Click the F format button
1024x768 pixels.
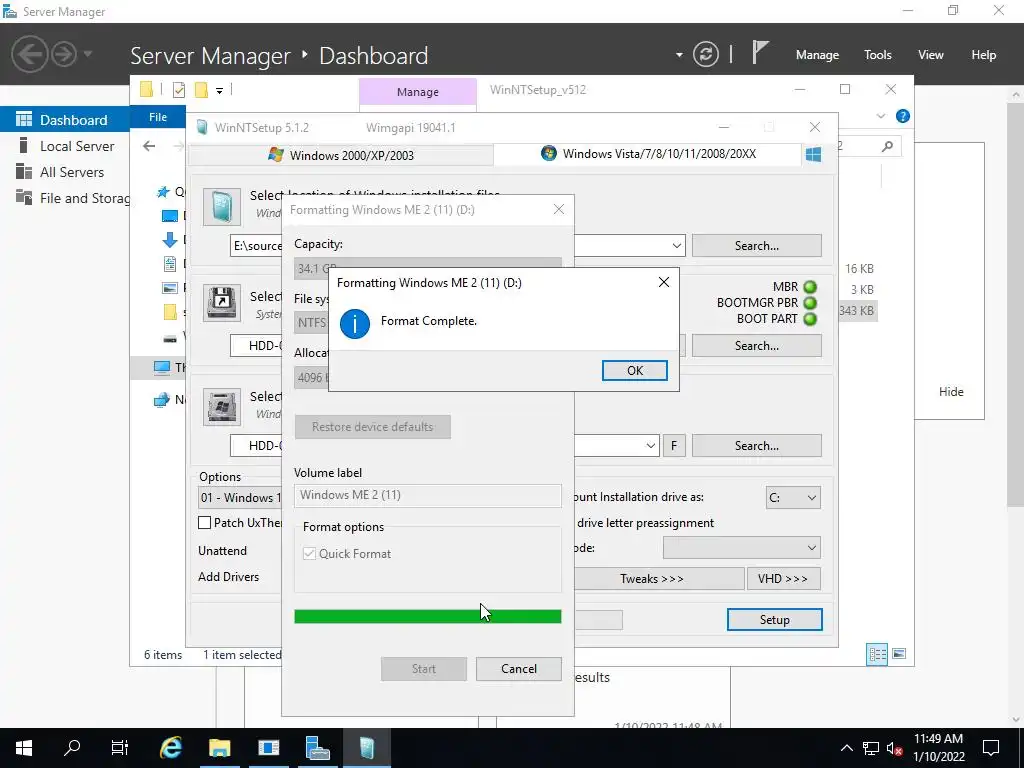(x=674, y=446)
